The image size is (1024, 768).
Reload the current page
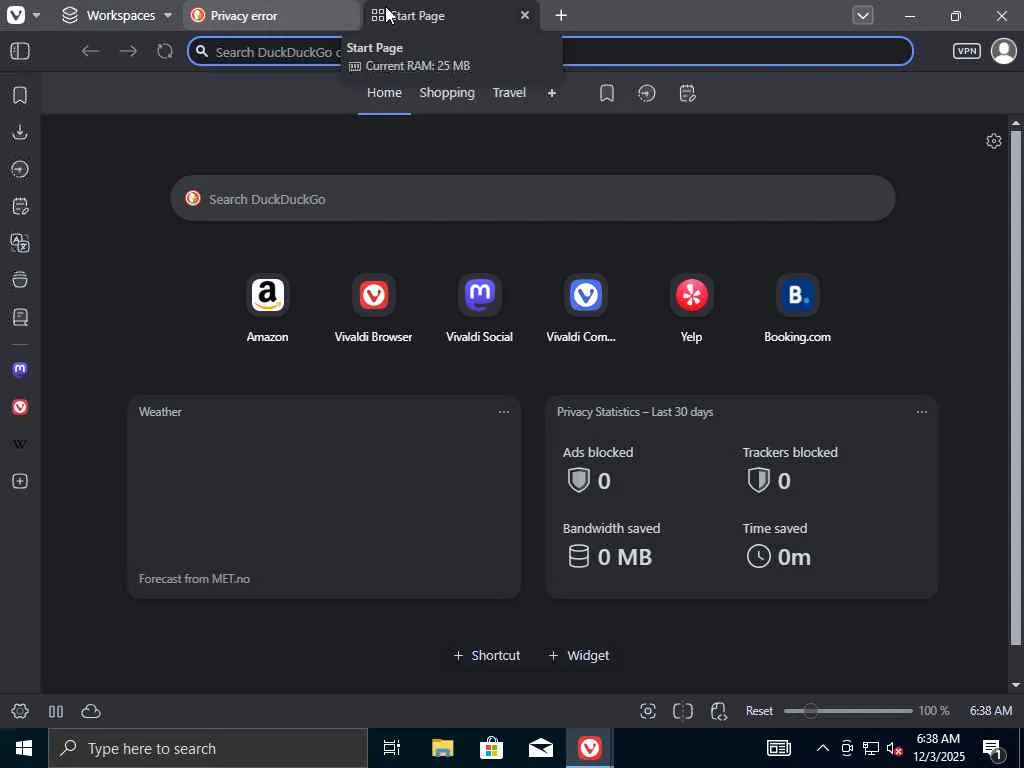tap(165, 51)
